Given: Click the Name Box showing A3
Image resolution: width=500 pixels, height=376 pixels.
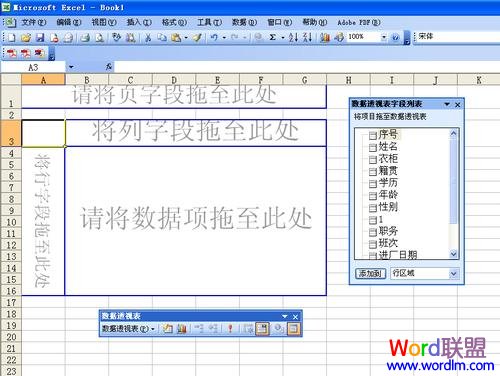Looking at the screenshot, I should (33, 67).
